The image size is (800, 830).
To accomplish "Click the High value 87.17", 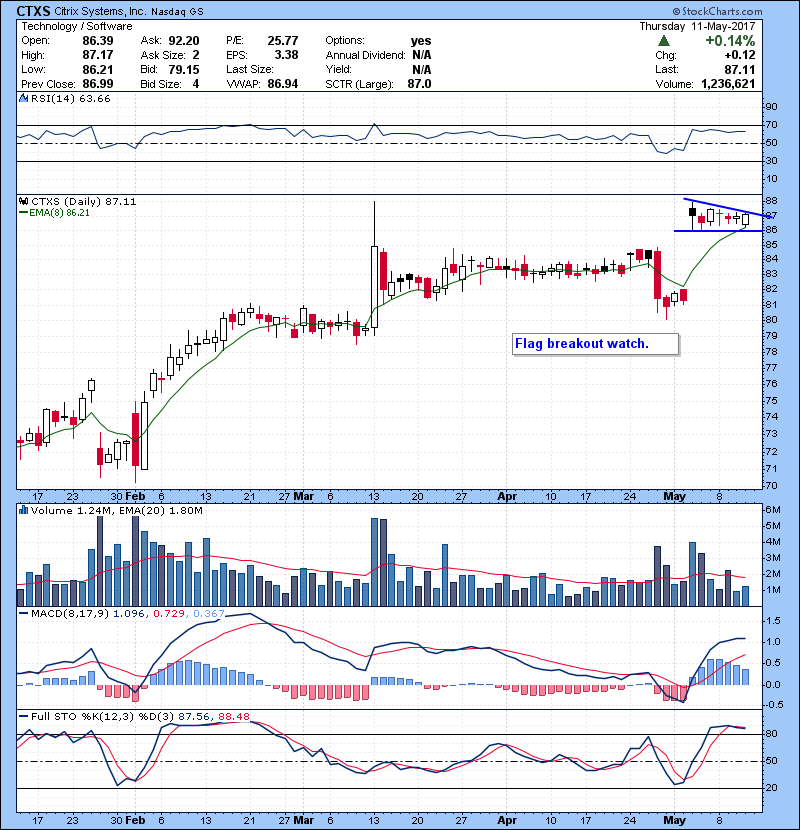I will (x=97, y=55).
